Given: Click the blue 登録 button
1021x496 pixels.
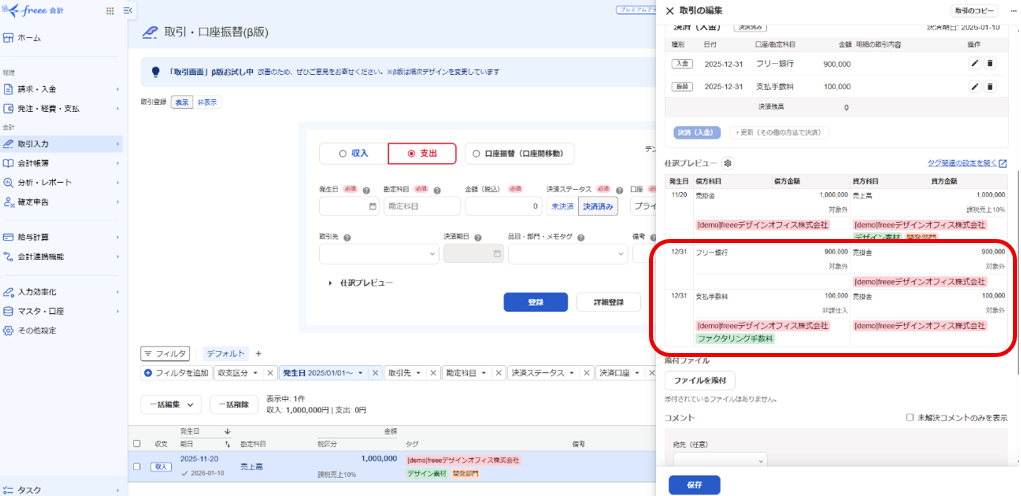Looking at the screenshot, I should (x=535, y=302).
